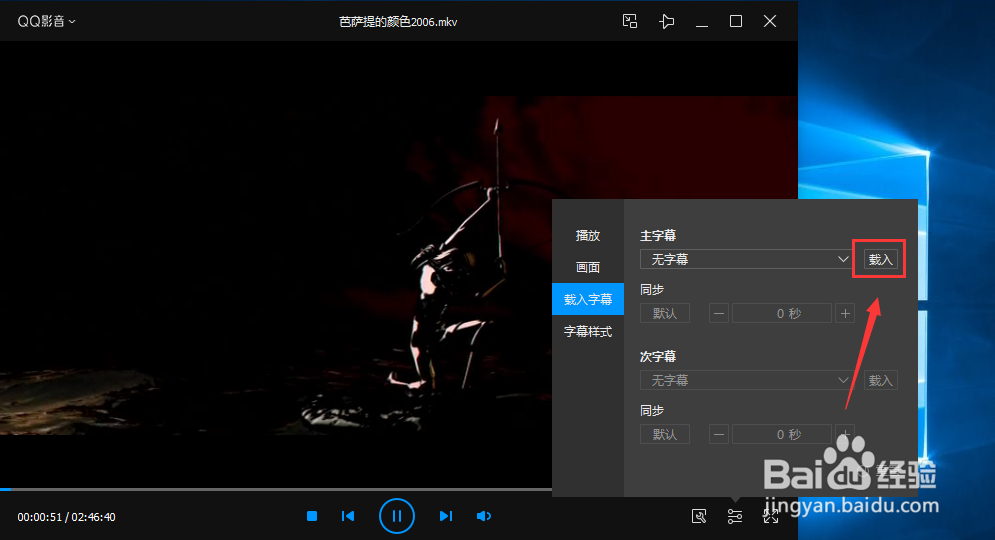This screenshot has height=540, width=995.
Task: Click 载入 button for 次字幕
Action: coord(880,380)
